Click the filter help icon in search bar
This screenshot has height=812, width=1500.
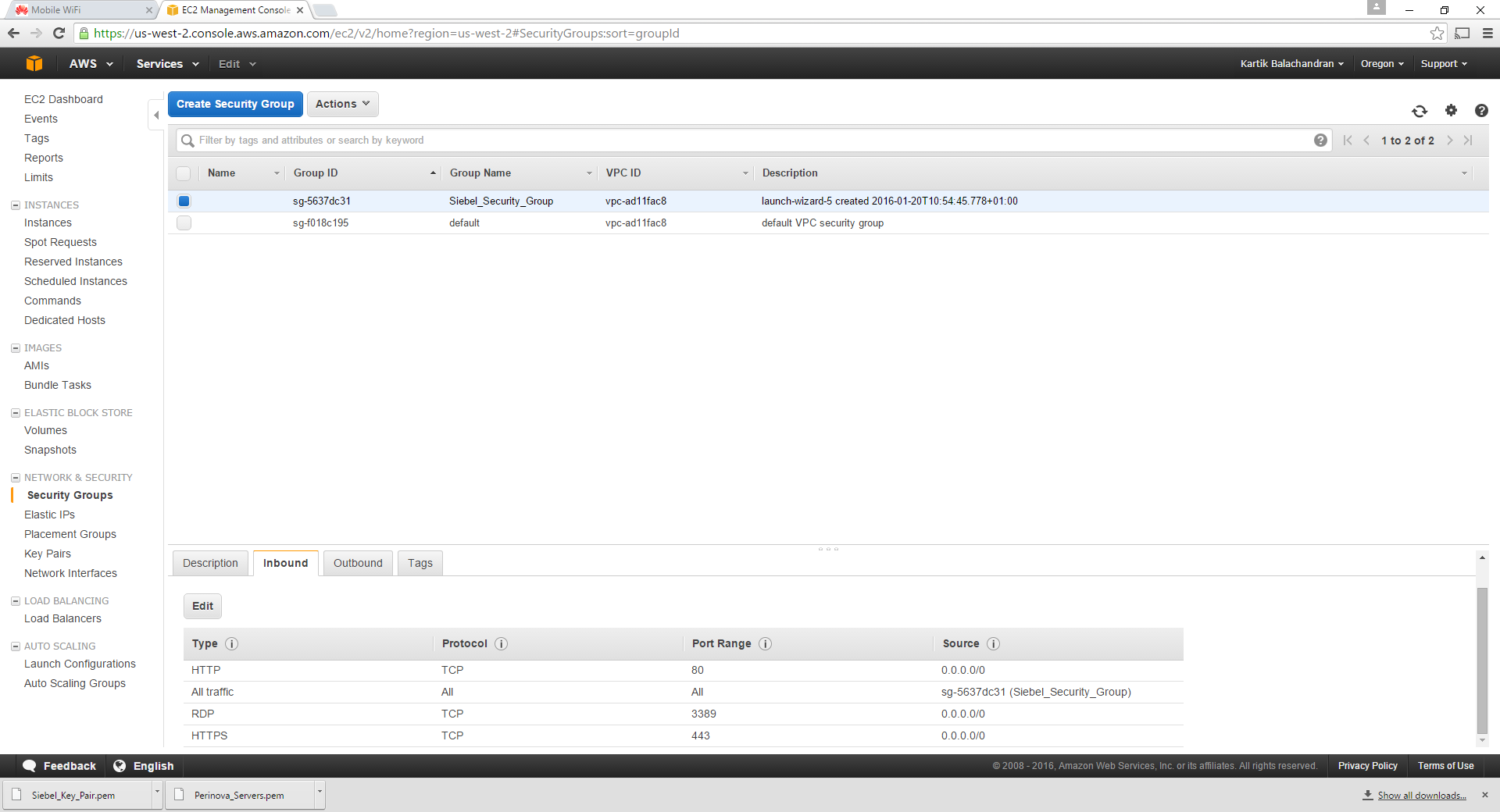tap(1320, 141)
